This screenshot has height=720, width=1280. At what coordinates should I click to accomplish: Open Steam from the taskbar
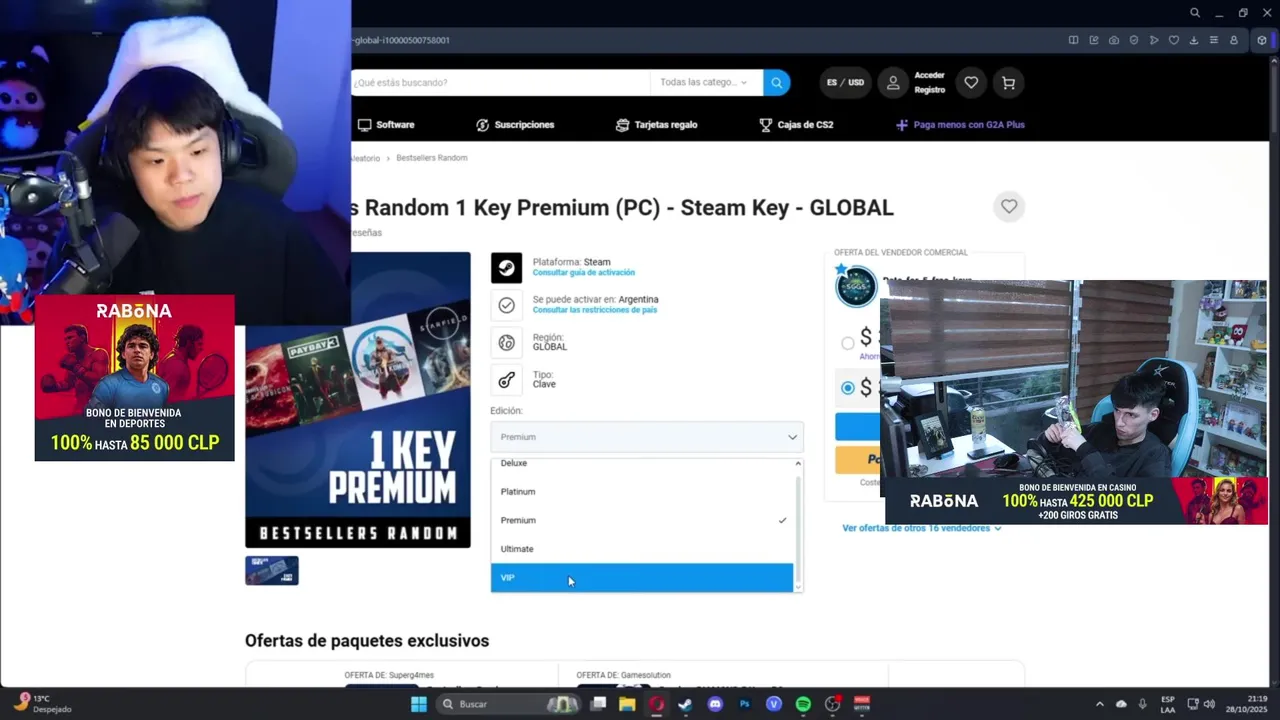click(685, 704)
